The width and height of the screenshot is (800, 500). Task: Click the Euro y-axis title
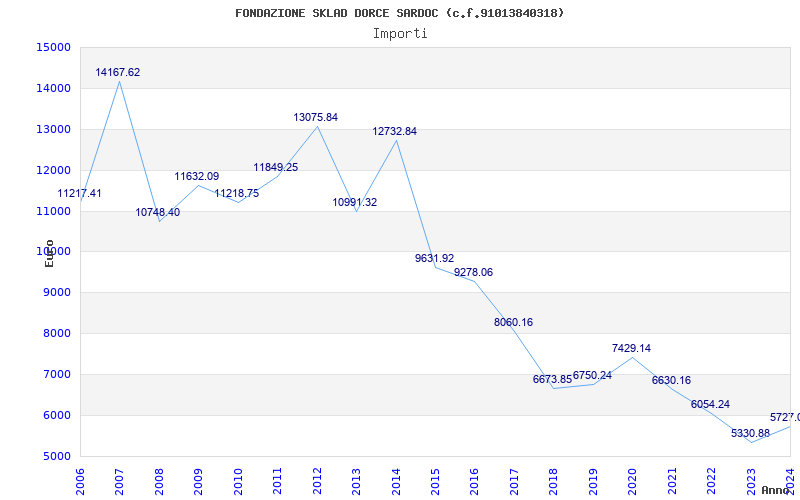pyautogui.click(x=49, y=253)
